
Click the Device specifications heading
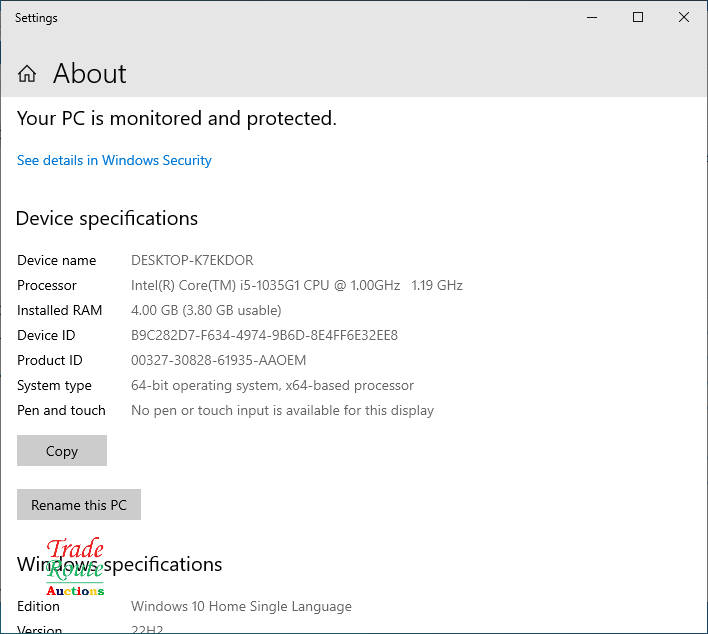[107, 218]
